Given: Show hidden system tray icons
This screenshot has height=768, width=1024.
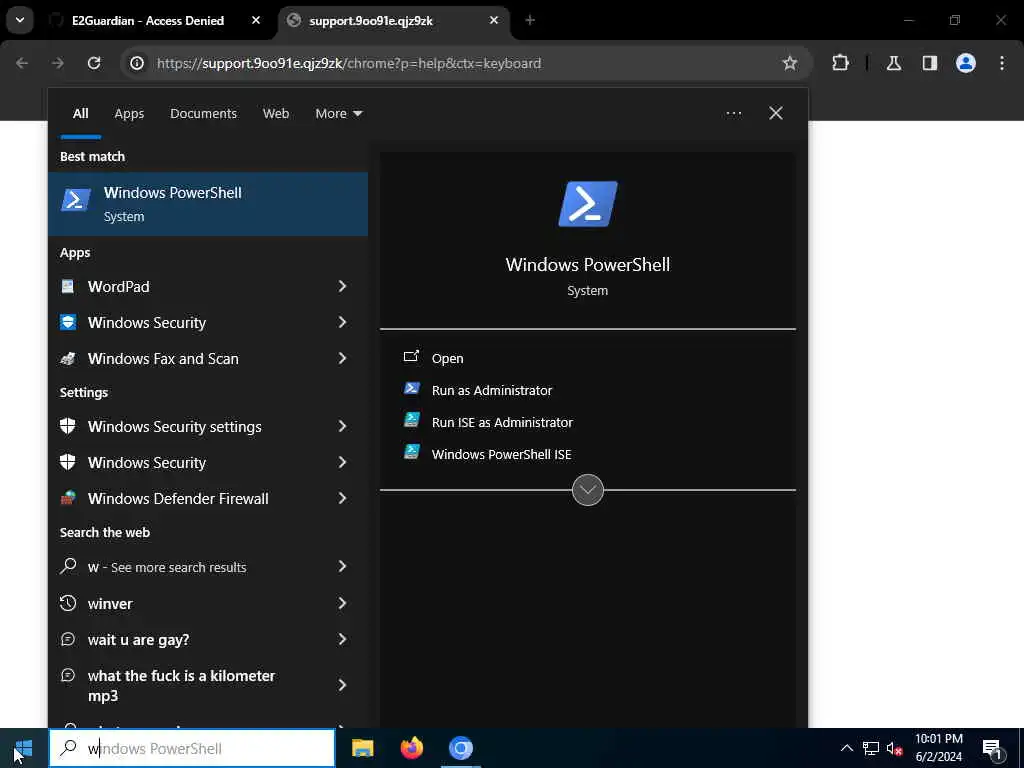Looking at the screenshot, I should point(846,748).
